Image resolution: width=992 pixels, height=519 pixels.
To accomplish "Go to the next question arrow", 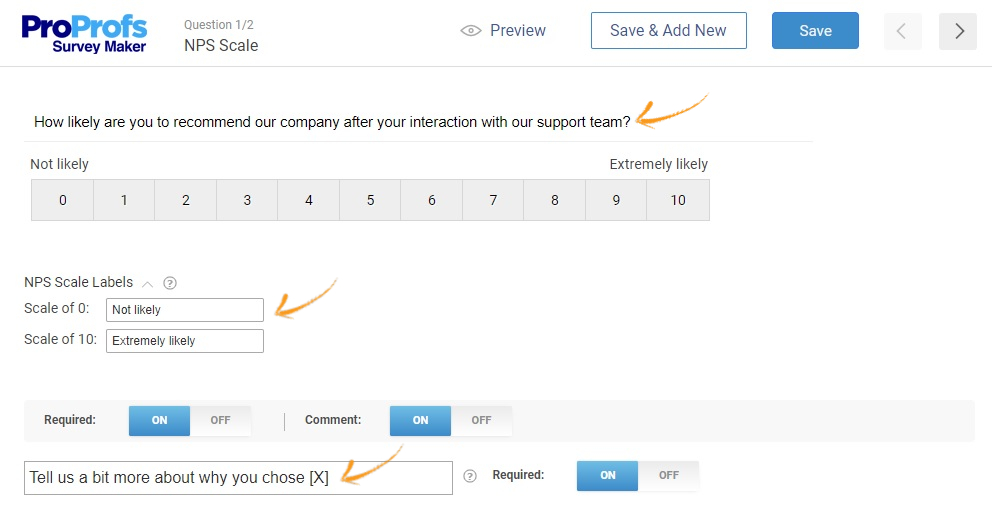I will 958,31.
